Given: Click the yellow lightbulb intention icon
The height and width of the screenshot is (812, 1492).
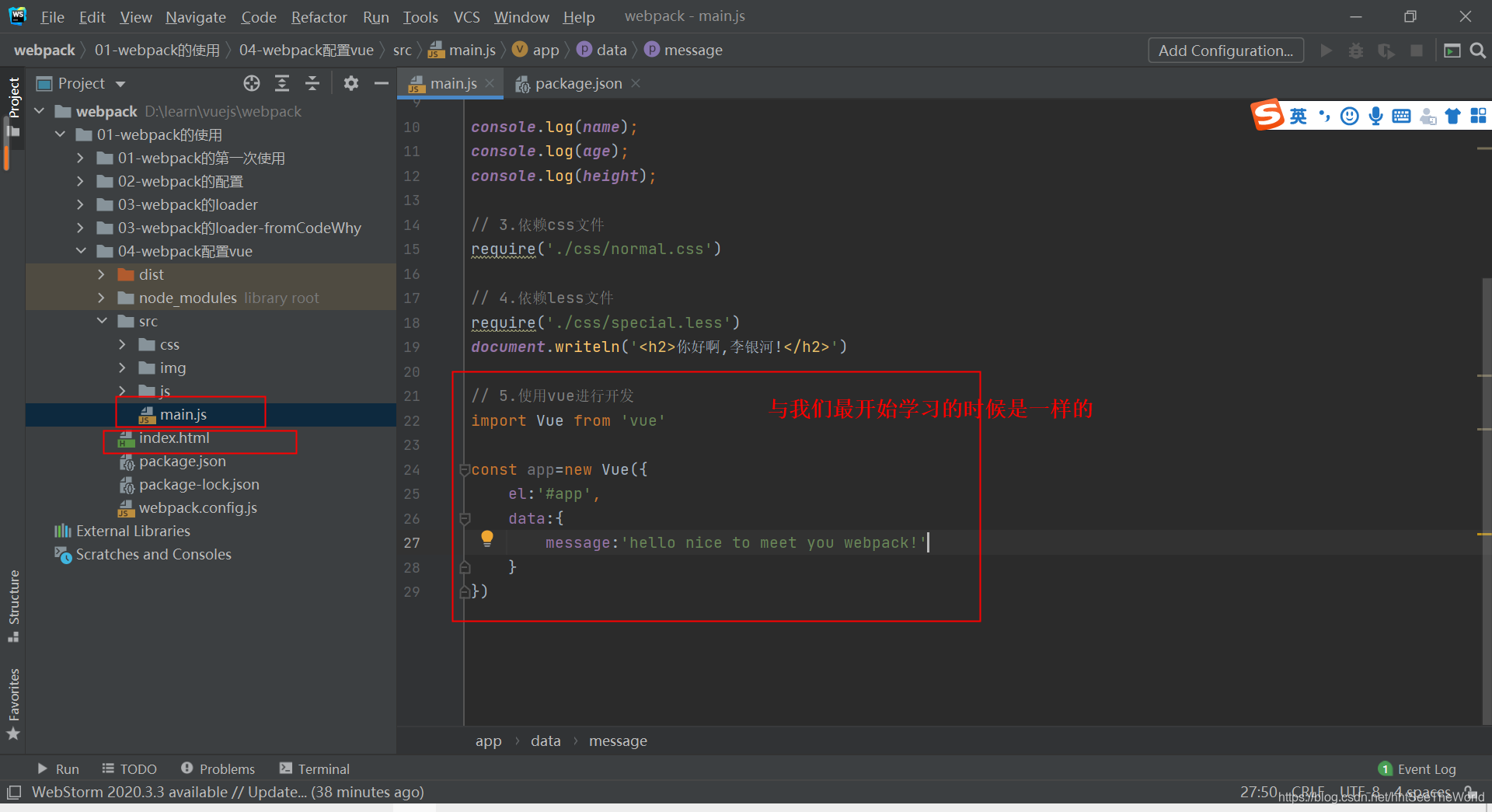Looking at the screenshot, I should (x=487, y=538).
